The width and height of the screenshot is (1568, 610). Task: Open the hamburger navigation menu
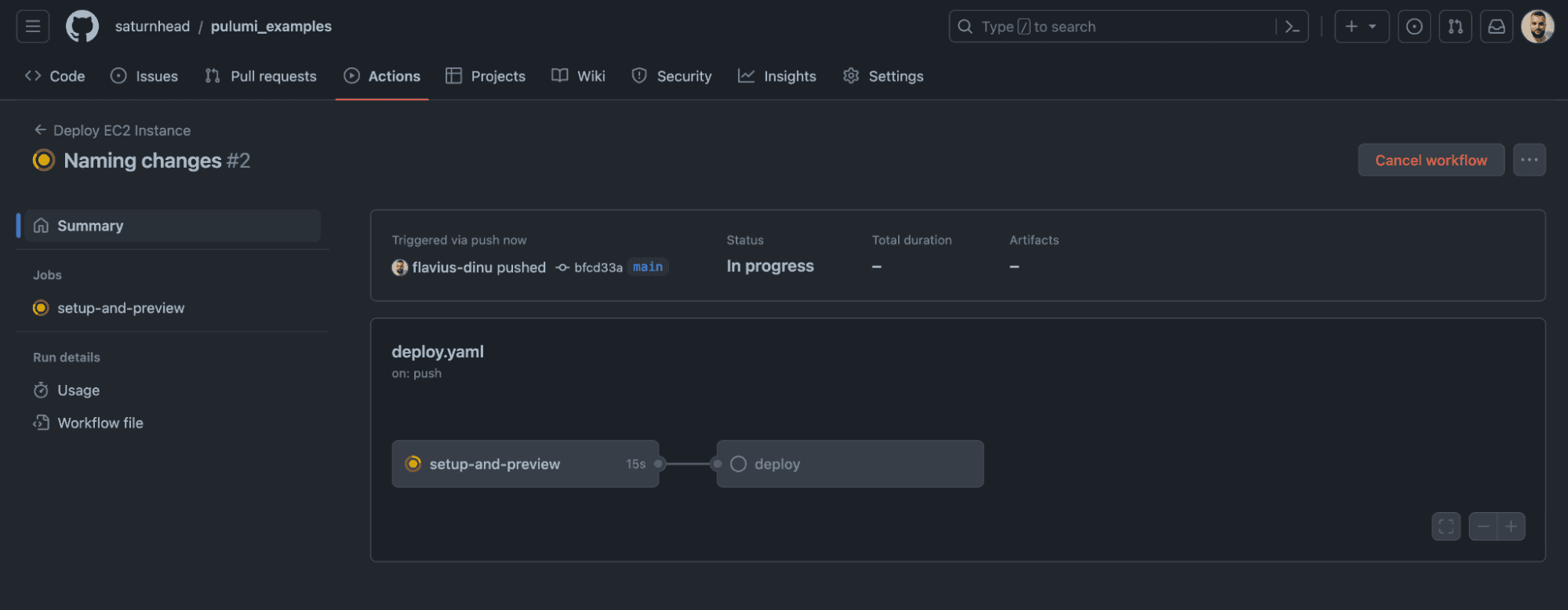pyautogui.click(x=33, y=27)
